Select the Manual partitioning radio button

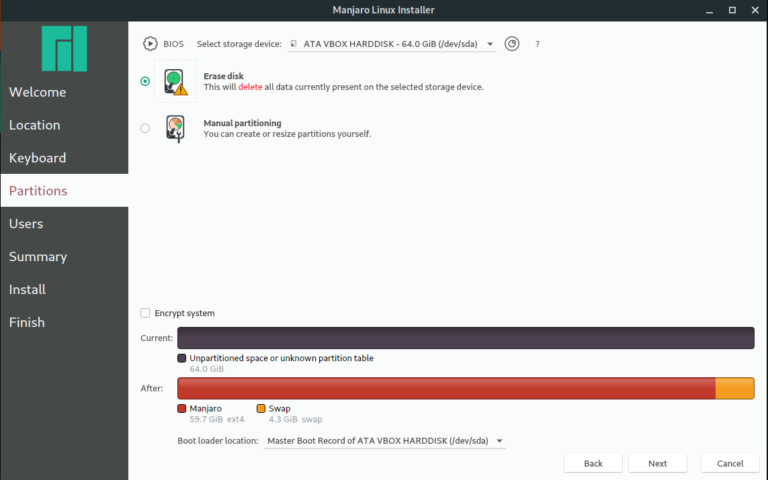pyautogui.click(x=145, y=128)
